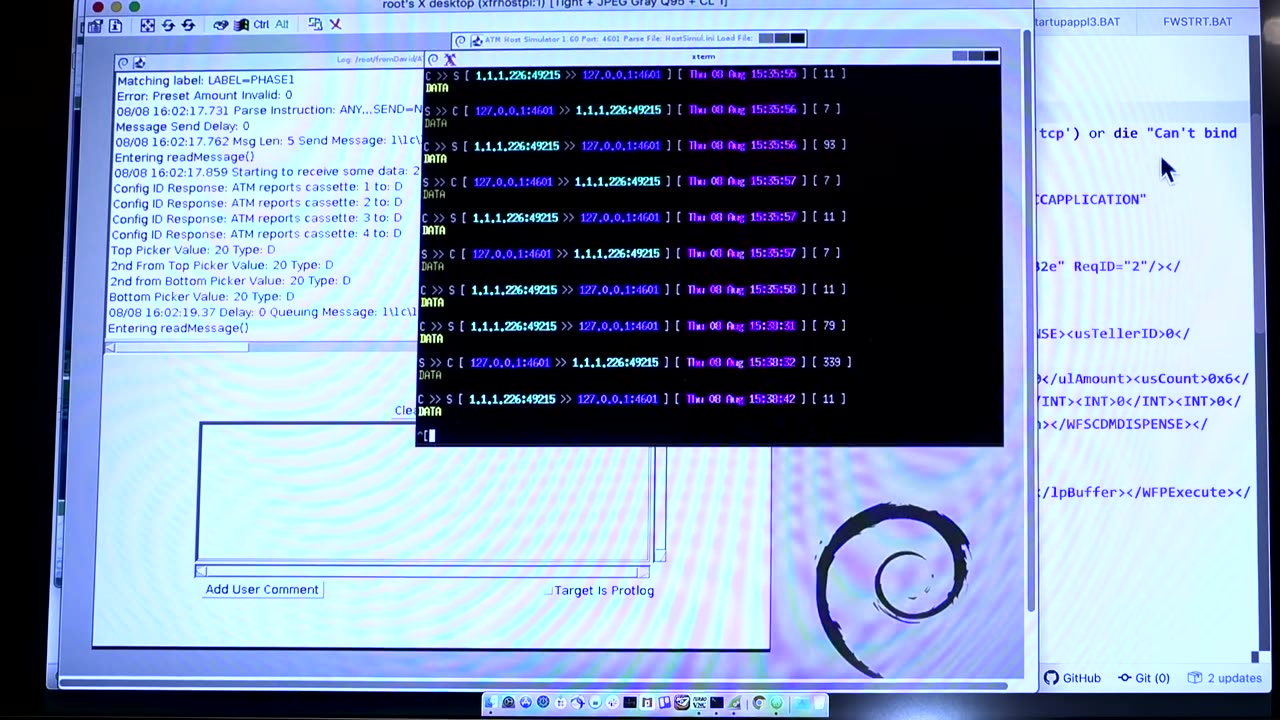Open TurboVNC viewer in the Dock
The image size is (1280, 720).
point(699,703)
